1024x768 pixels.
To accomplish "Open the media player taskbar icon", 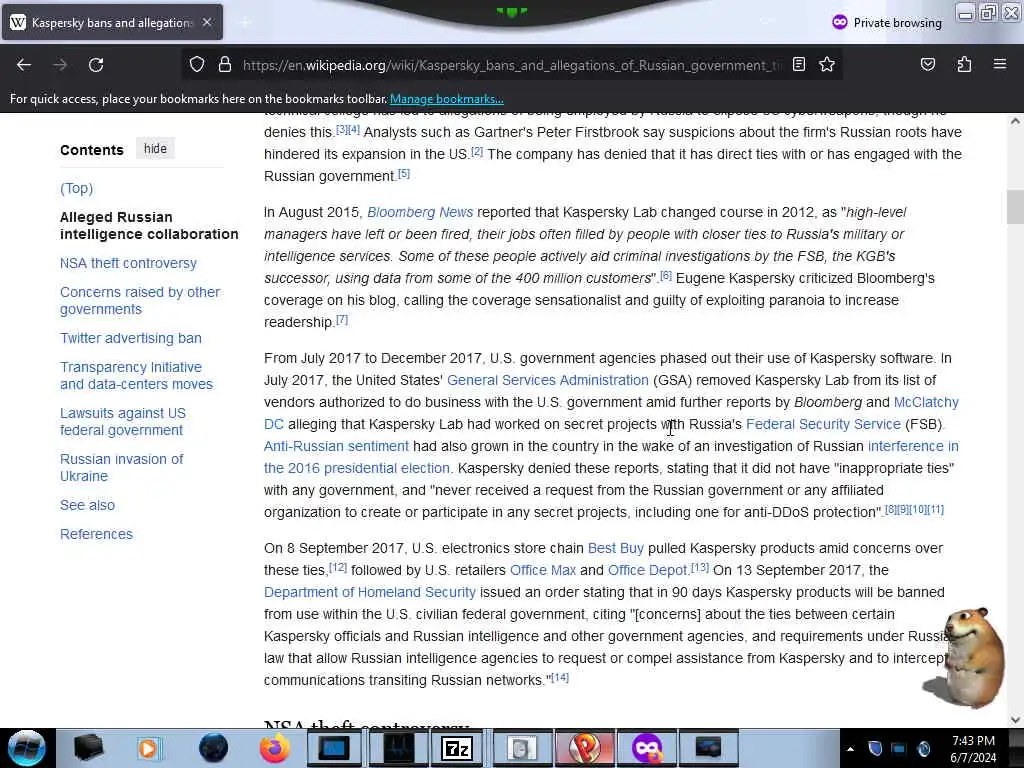I will pos(148,748).
